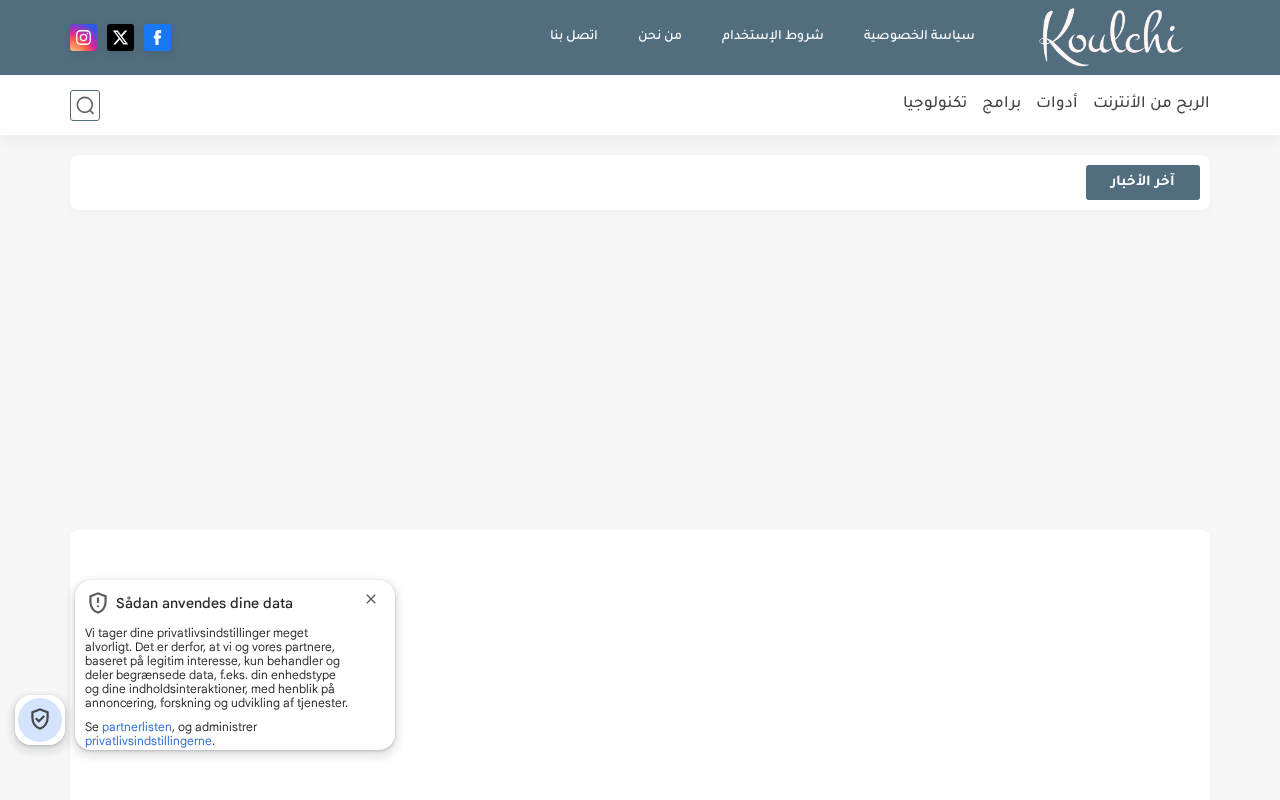This screenshot has width=1280, height=800.
Task: Click the floating privacy shield button
Action: pyautogui.click(x=40, y=720)
